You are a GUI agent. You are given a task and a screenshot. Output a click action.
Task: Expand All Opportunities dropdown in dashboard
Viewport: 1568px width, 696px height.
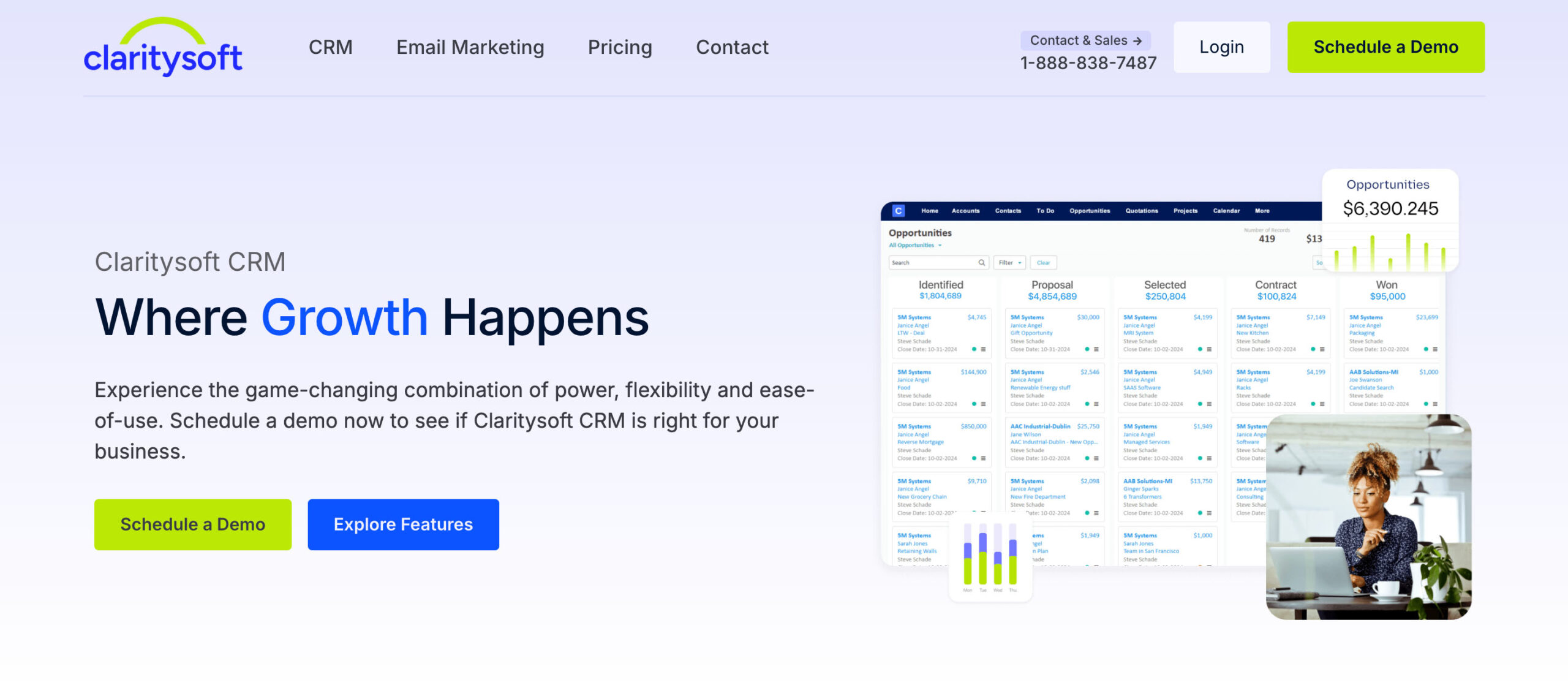coord(915,245)
